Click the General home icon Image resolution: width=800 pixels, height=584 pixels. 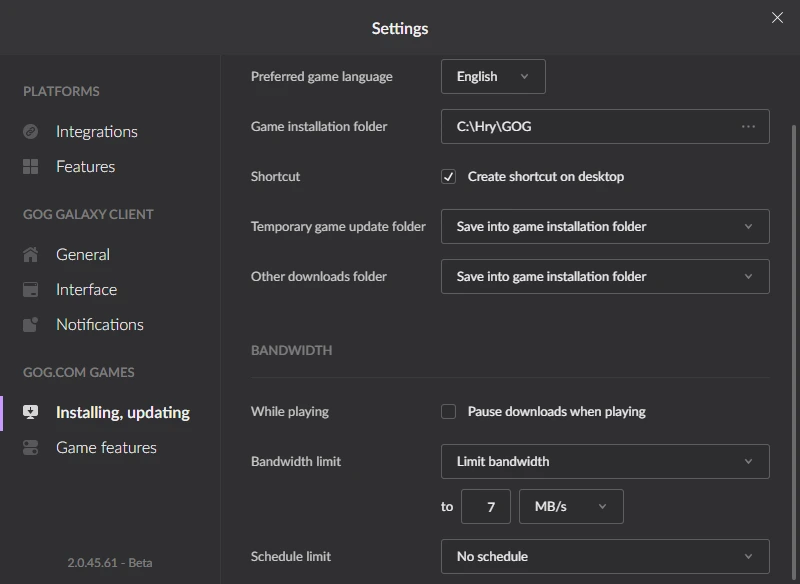(x=31, y=255)
